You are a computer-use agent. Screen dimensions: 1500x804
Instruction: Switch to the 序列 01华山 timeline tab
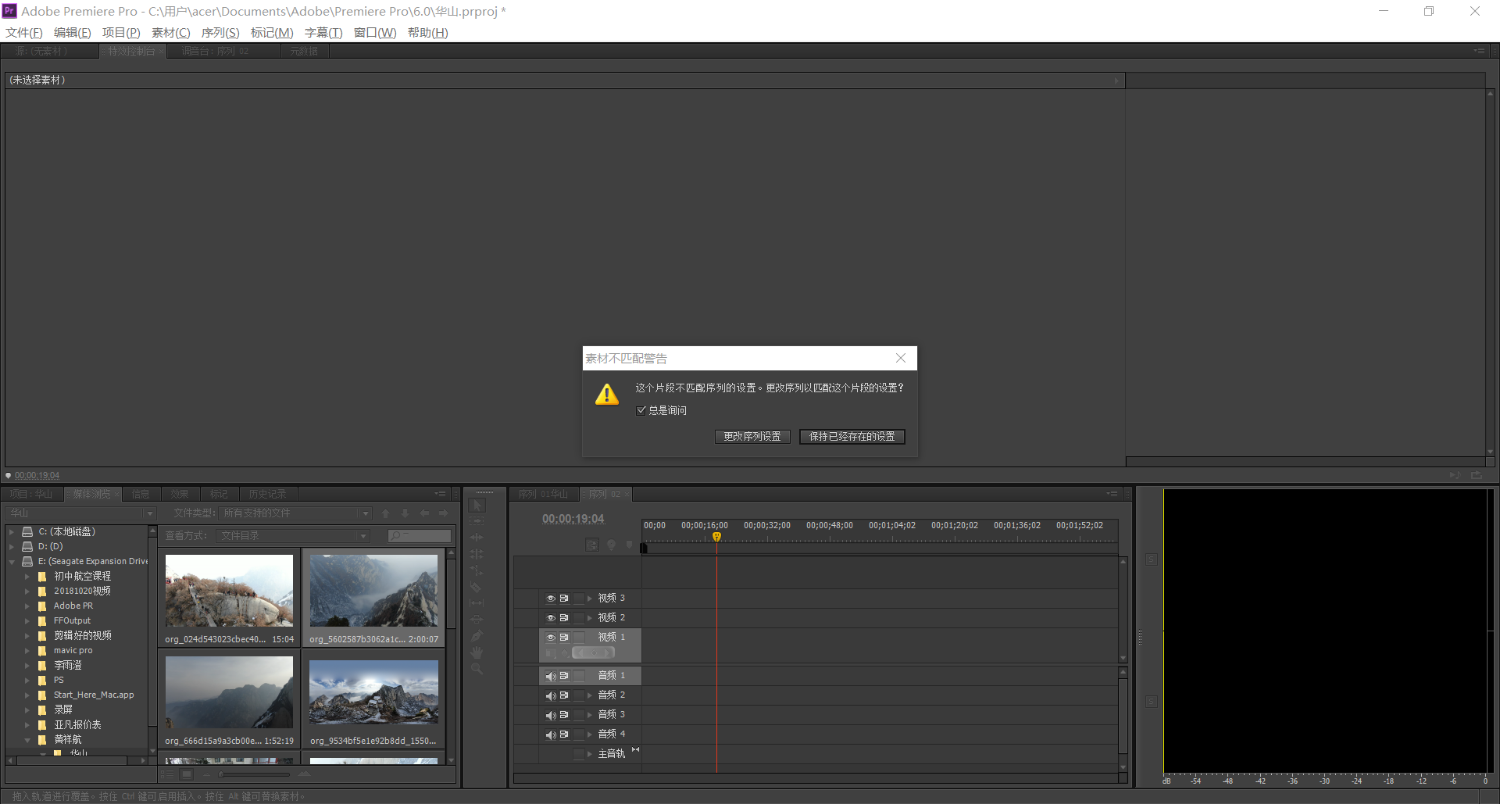[543, 494]
